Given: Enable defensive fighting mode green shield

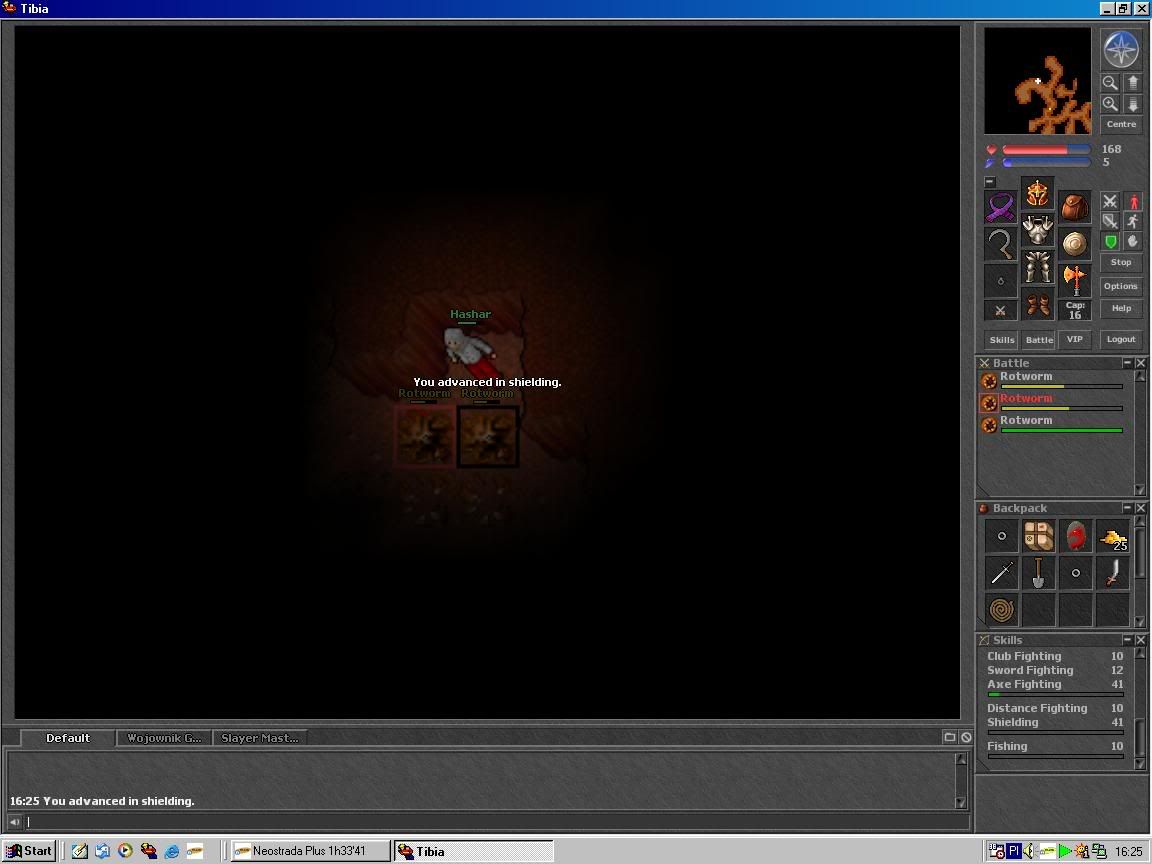Looking at the screenshot, I should [1110, 242].
